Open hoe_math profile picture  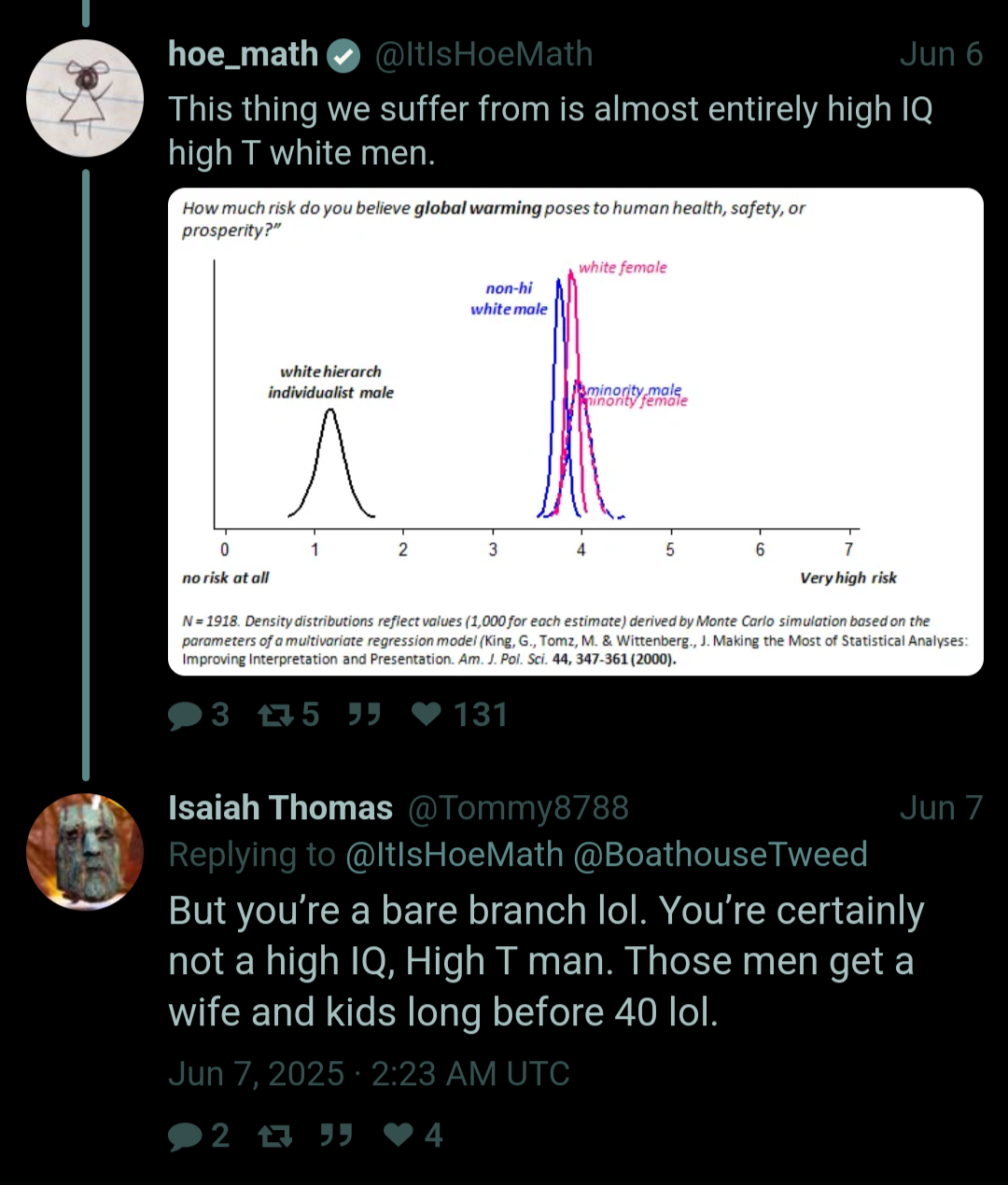coord(85,98)
